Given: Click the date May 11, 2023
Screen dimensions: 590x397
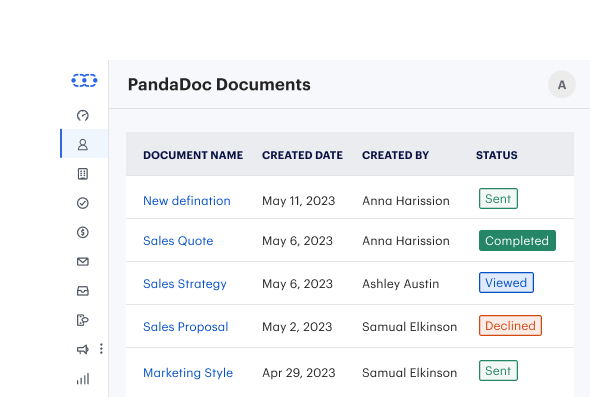Looking at the screenshot, I should [x=298, y=201].
